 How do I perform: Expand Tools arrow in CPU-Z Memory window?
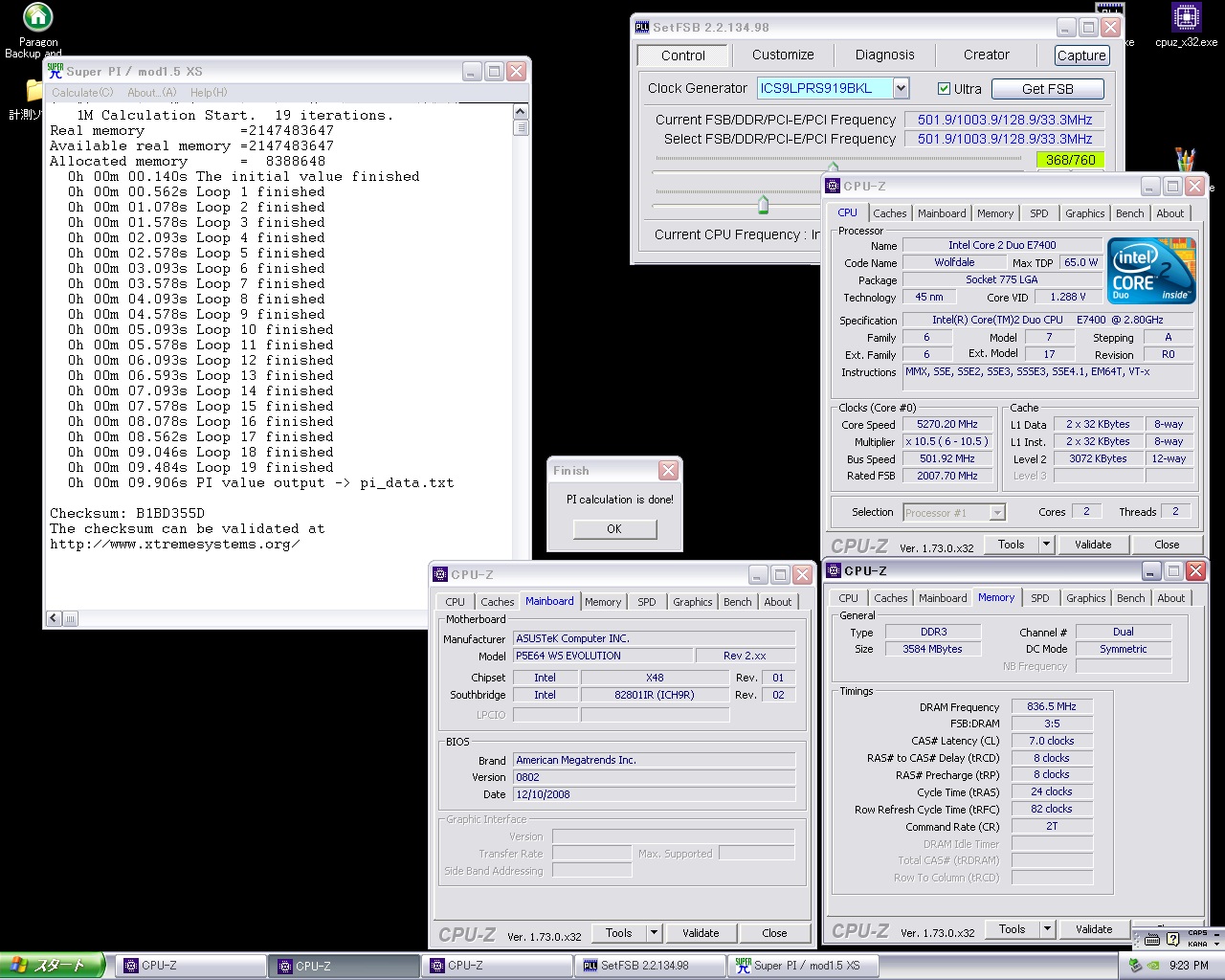point(1048,928)
